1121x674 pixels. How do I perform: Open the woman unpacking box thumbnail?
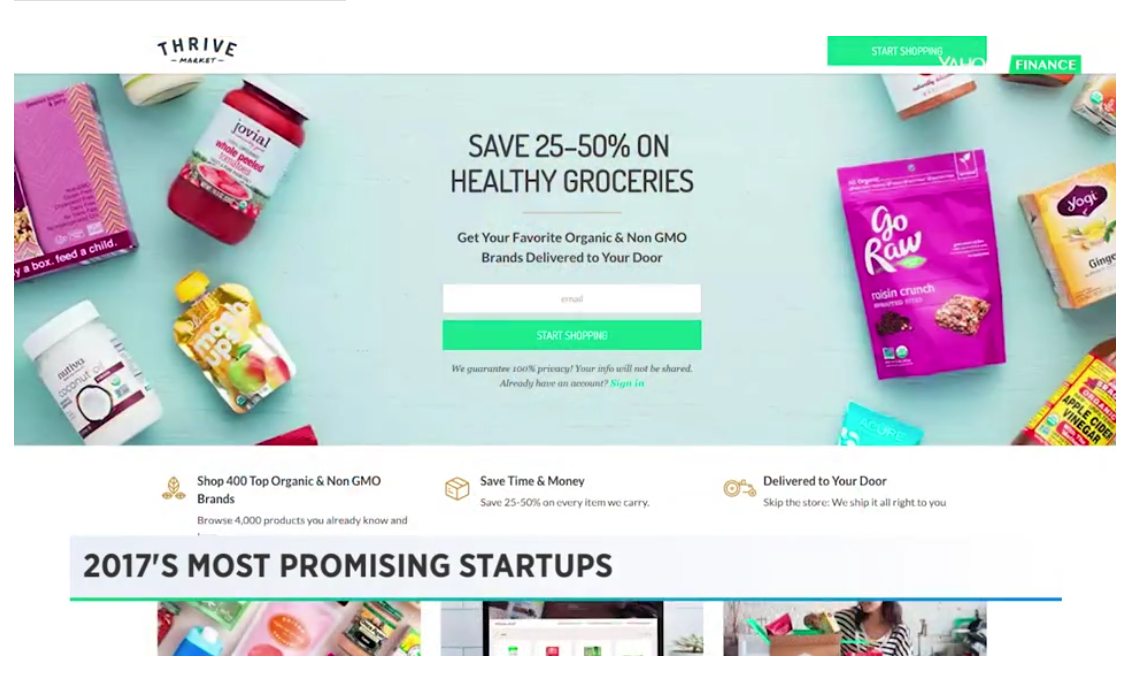(x=854, y=628)
